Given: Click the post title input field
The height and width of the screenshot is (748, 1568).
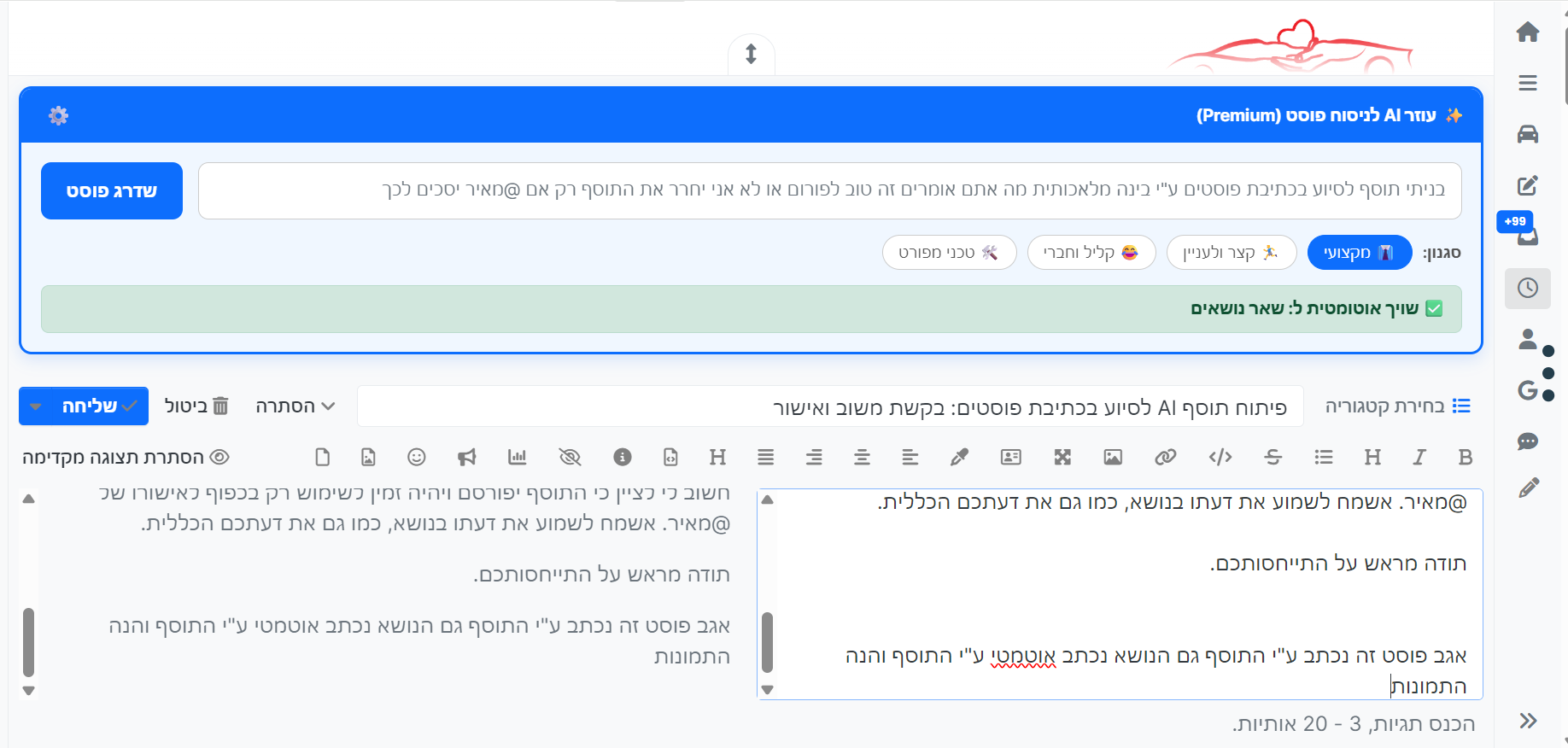Looking at the screenshot, I should [x=830, y=406].
